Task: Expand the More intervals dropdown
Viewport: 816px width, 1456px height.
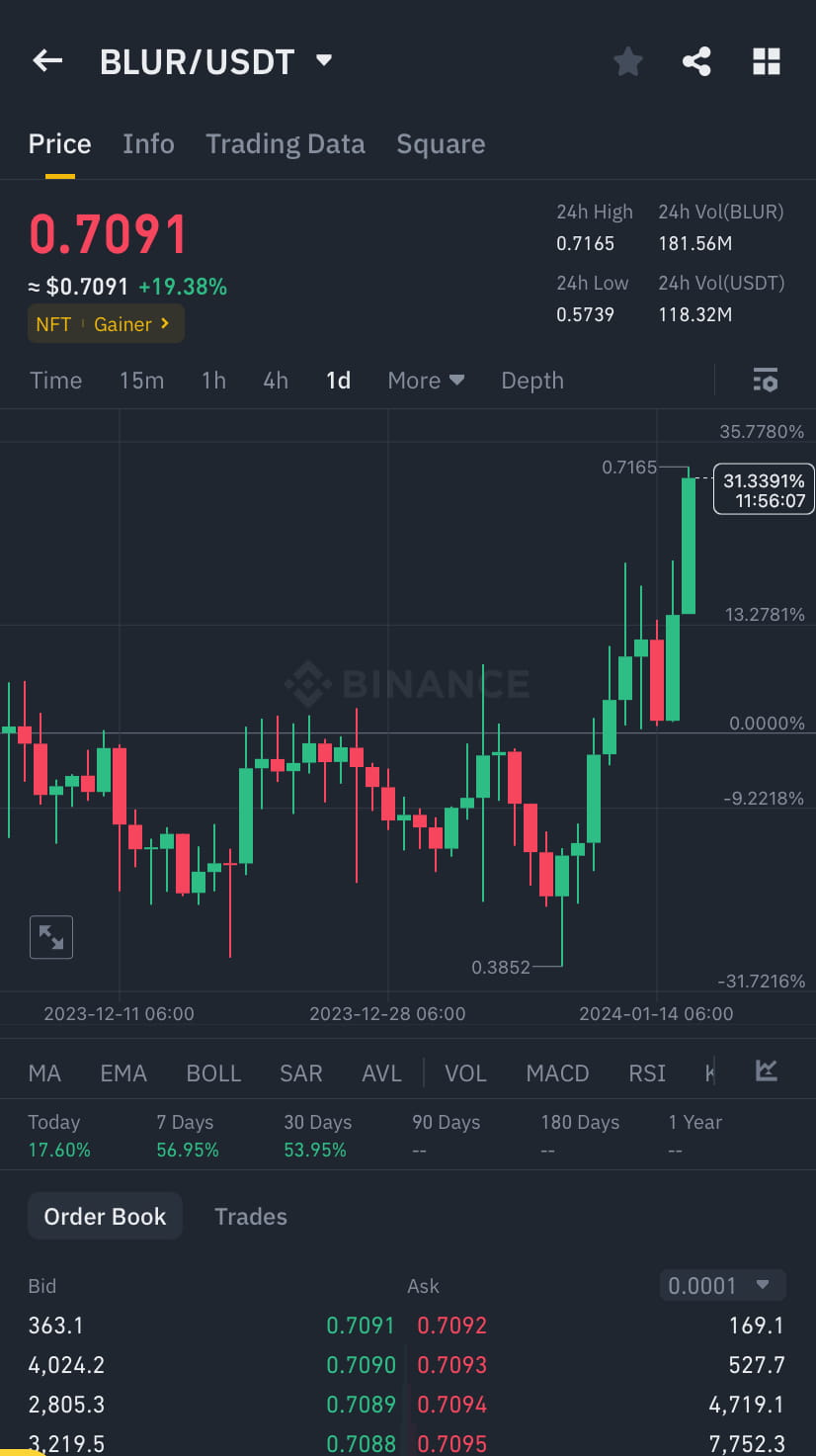Action: click(x=425, y=380)
